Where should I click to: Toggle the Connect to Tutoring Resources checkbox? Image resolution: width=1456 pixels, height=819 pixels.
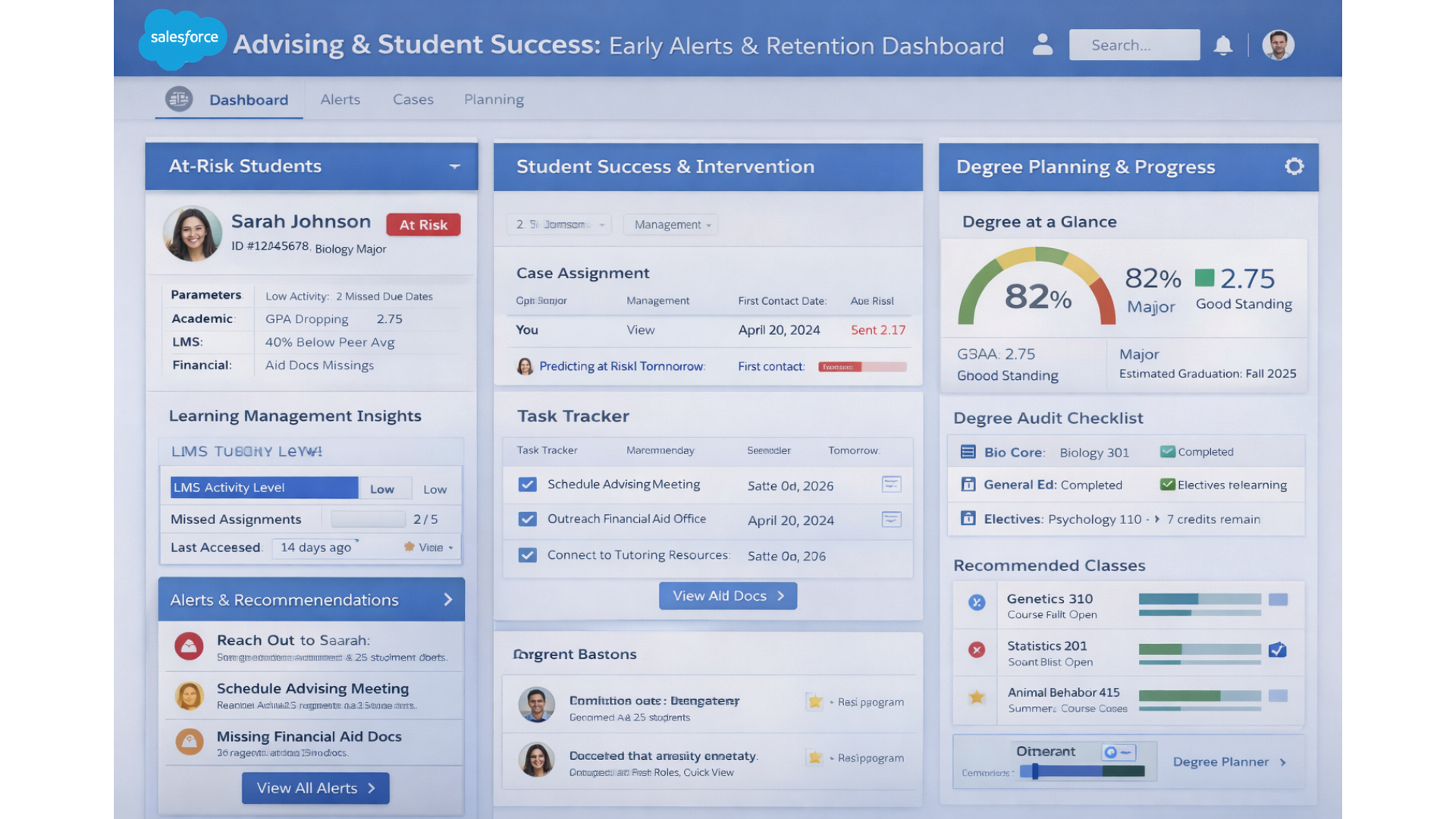(x=527, y=554)
